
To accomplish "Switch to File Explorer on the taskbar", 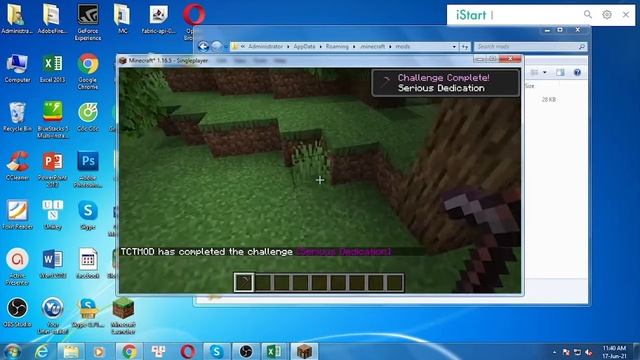I will pos(71,351).
